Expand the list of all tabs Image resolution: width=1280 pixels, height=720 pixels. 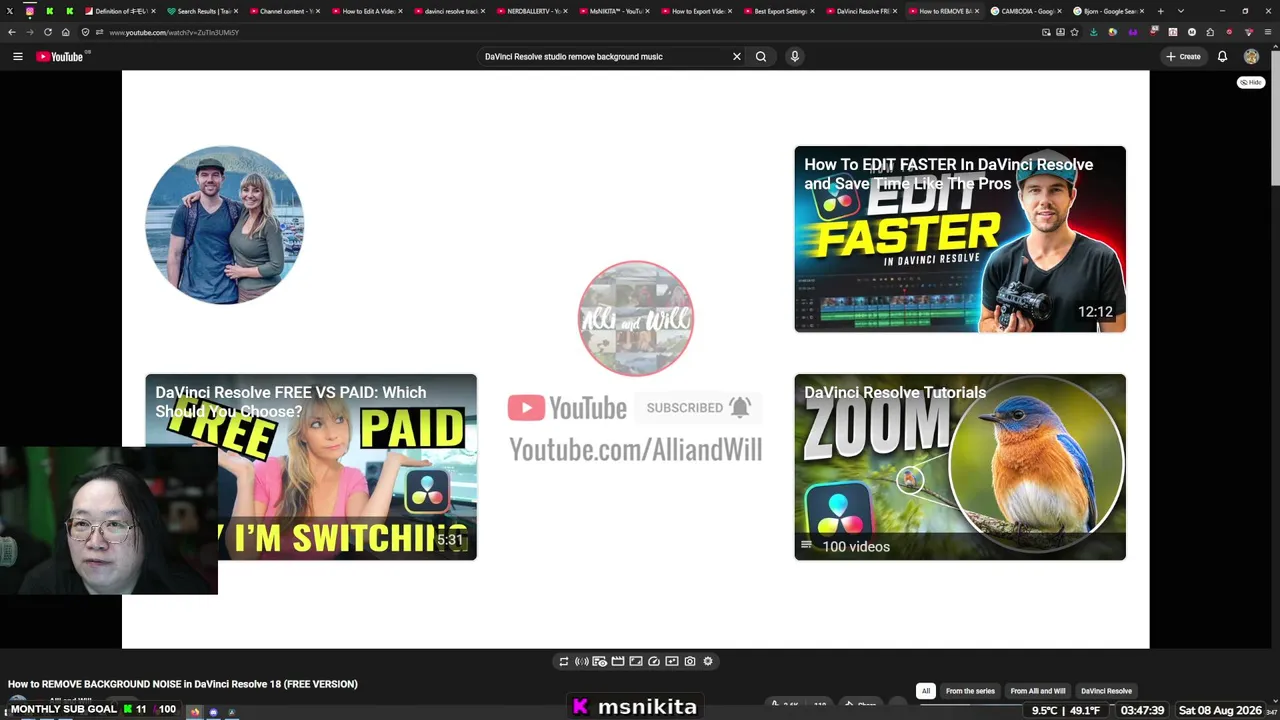1180,11
